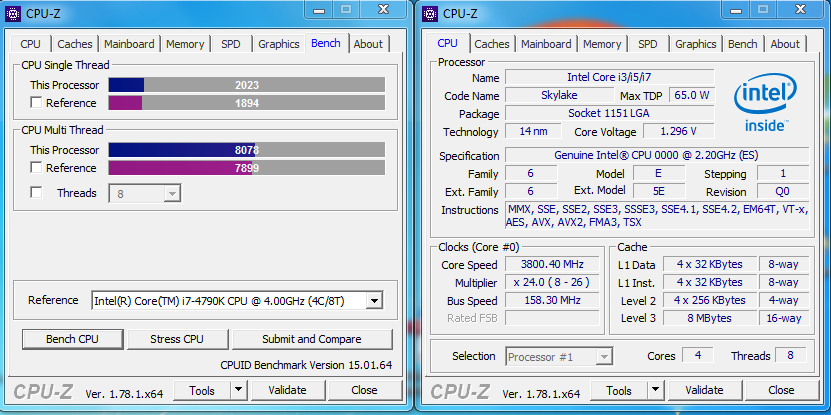Click Instructions list text

[x=657, y=216]
